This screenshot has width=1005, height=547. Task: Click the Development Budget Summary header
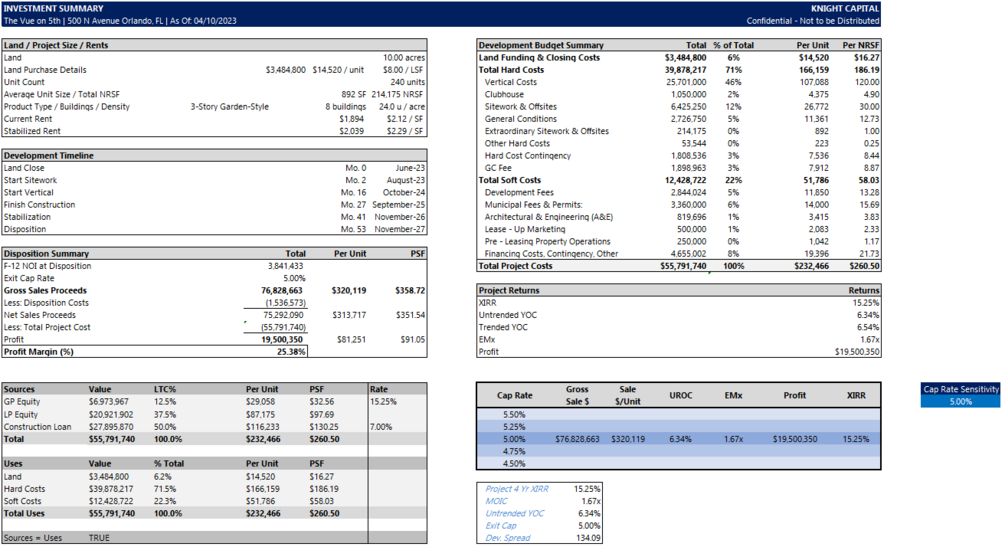[x=541, y=46]
